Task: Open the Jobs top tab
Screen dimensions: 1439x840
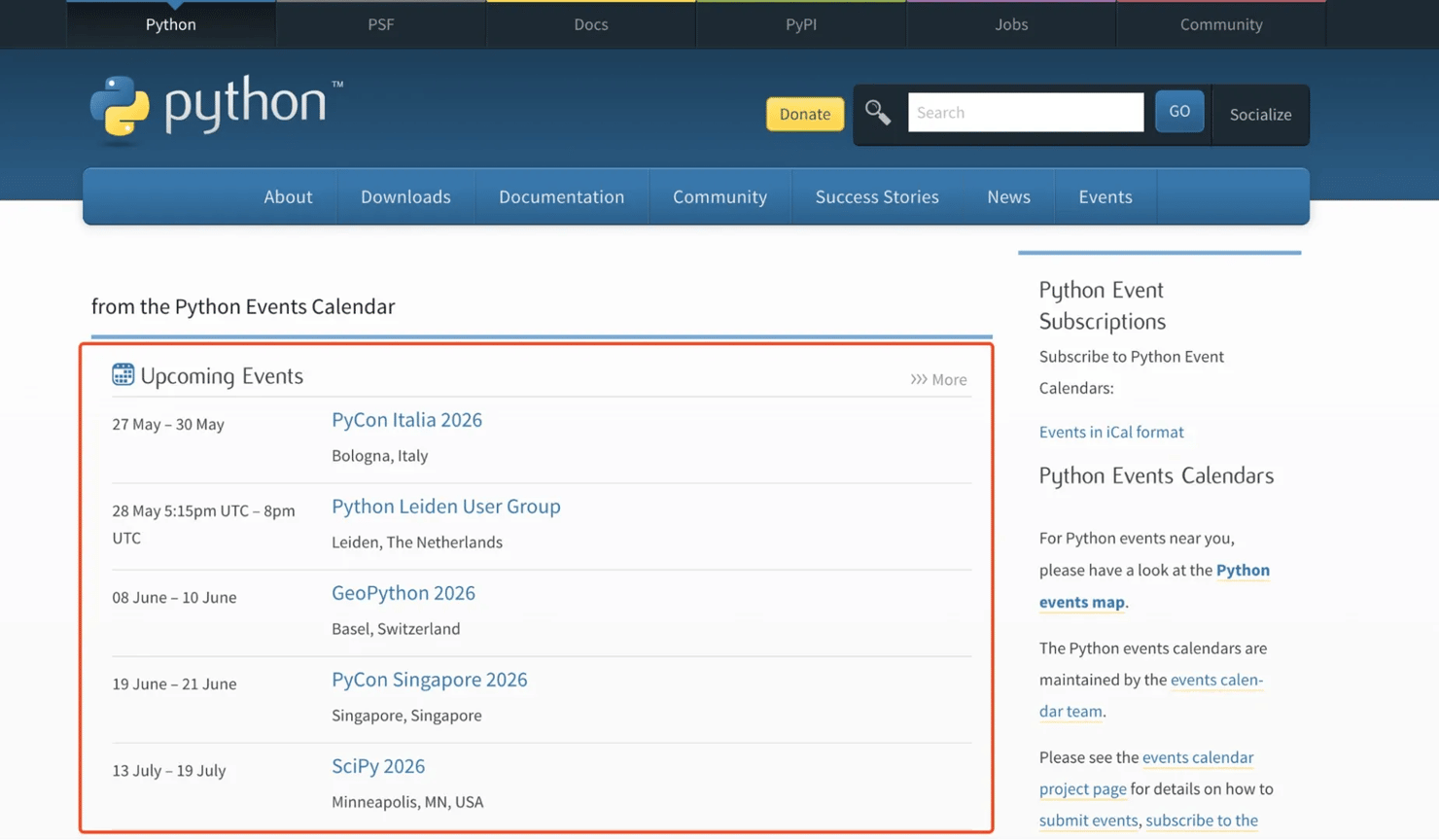Action: click(1011, 24)
